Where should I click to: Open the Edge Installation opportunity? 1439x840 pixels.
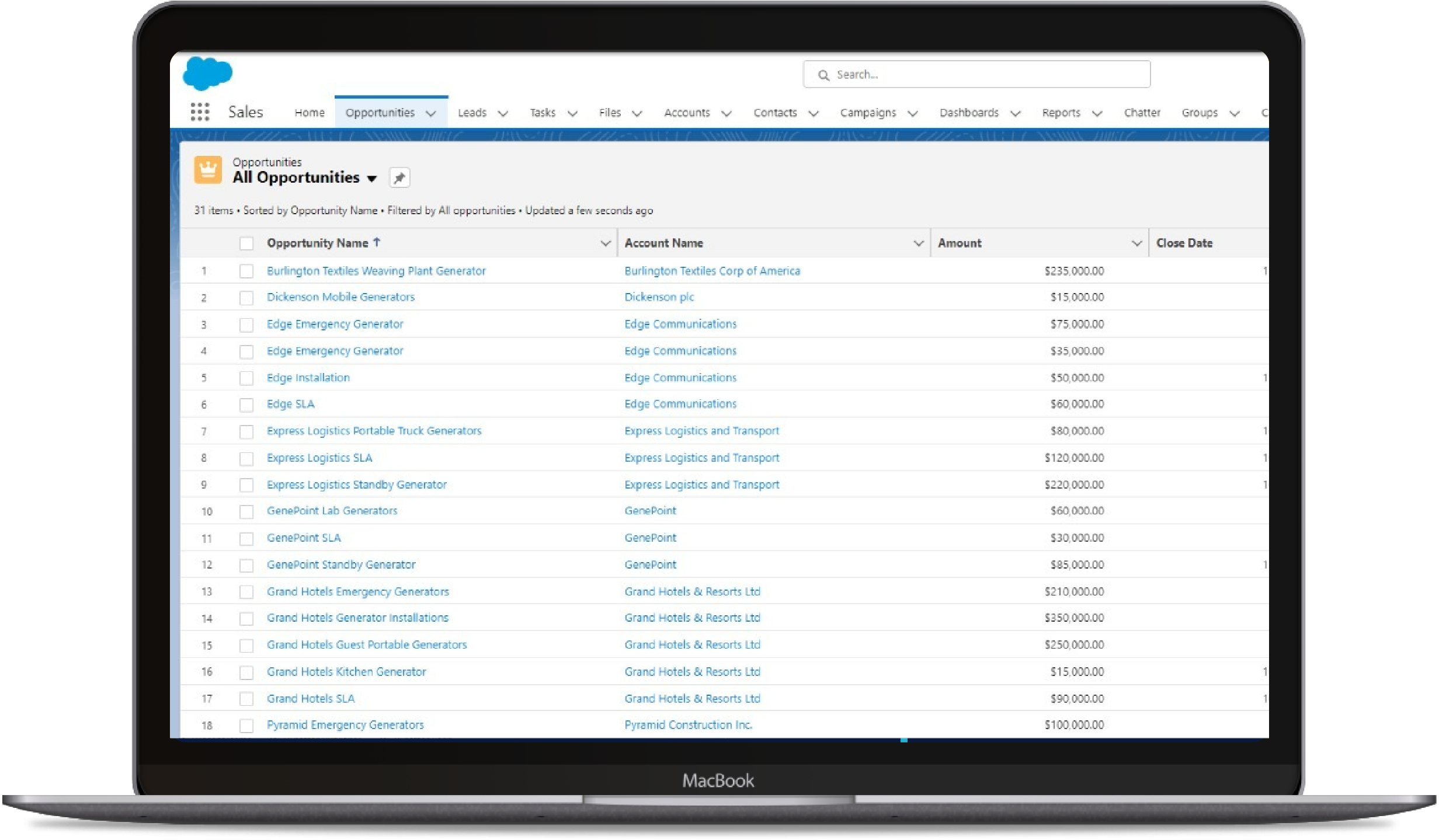308,378
